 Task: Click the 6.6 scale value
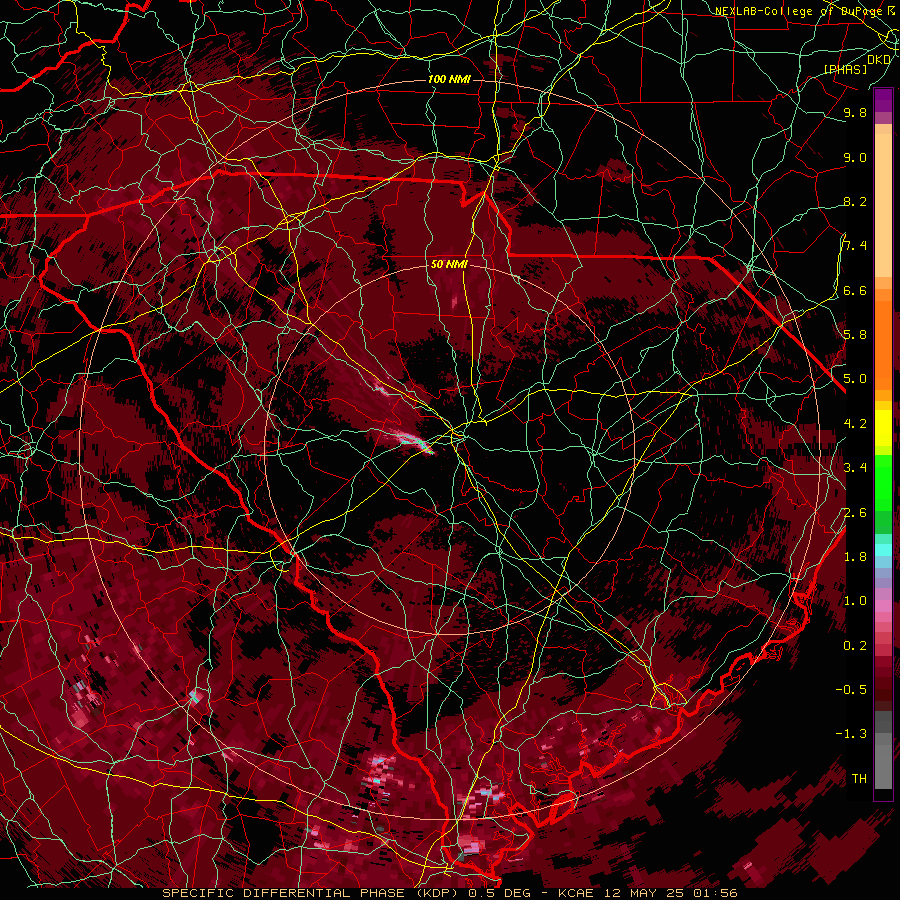pyautogui.click(x=855, y=290)
